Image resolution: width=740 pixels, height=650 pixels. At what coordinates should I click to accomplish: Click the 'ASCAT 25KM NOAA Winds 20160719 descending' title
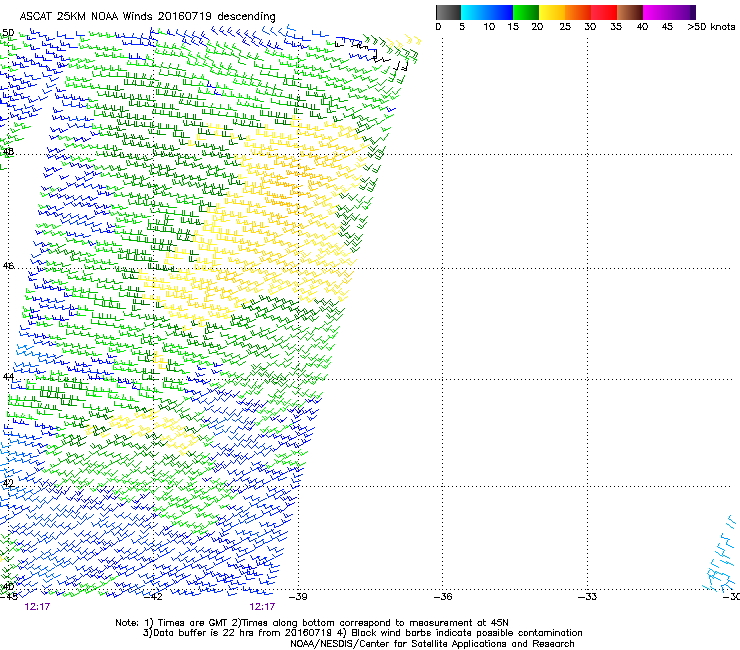pos(147,17)
